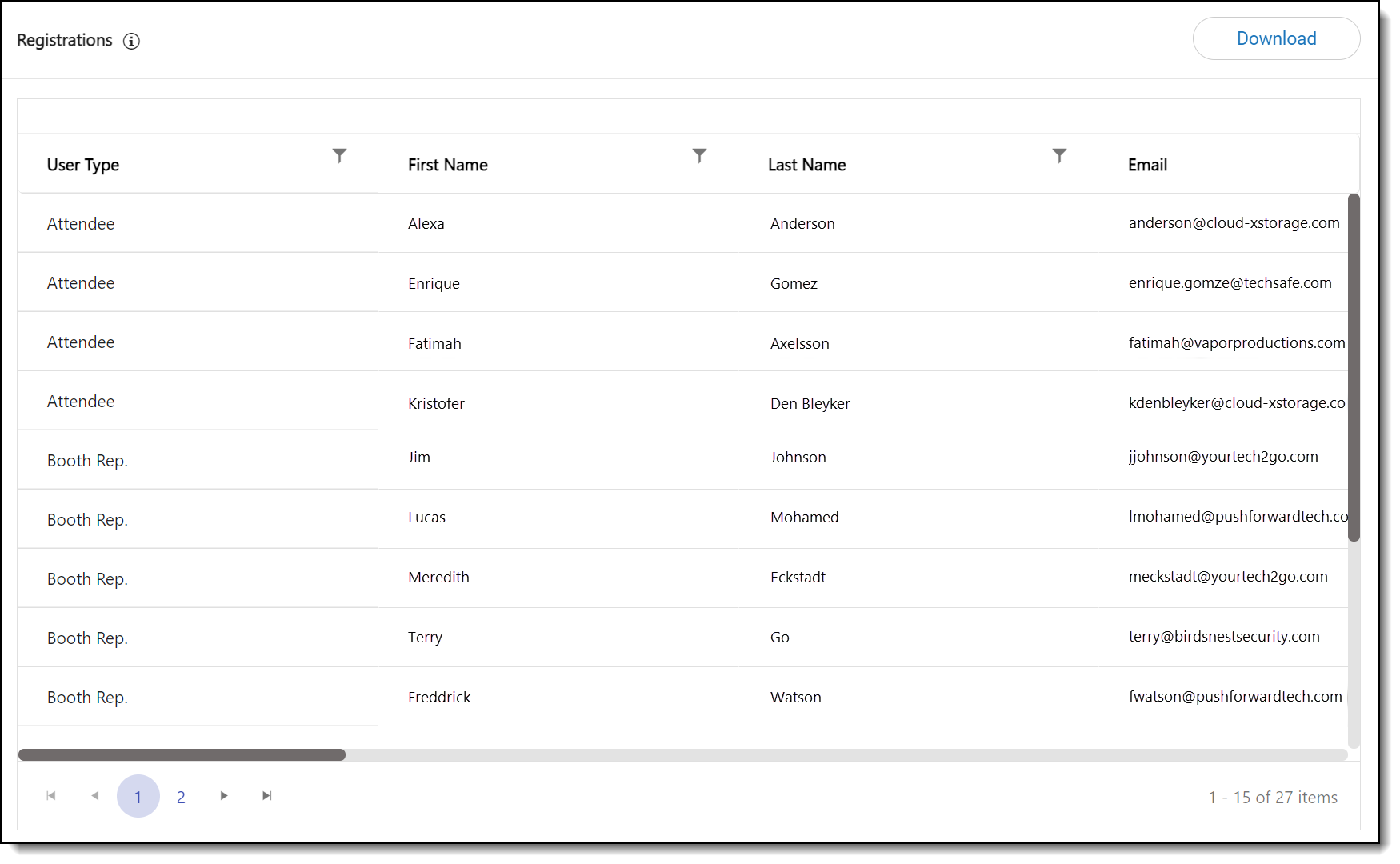The width and height of the screenshot is (1400, 864).
Task: Open the Last Name column filter
Action: pos(1059,155)
